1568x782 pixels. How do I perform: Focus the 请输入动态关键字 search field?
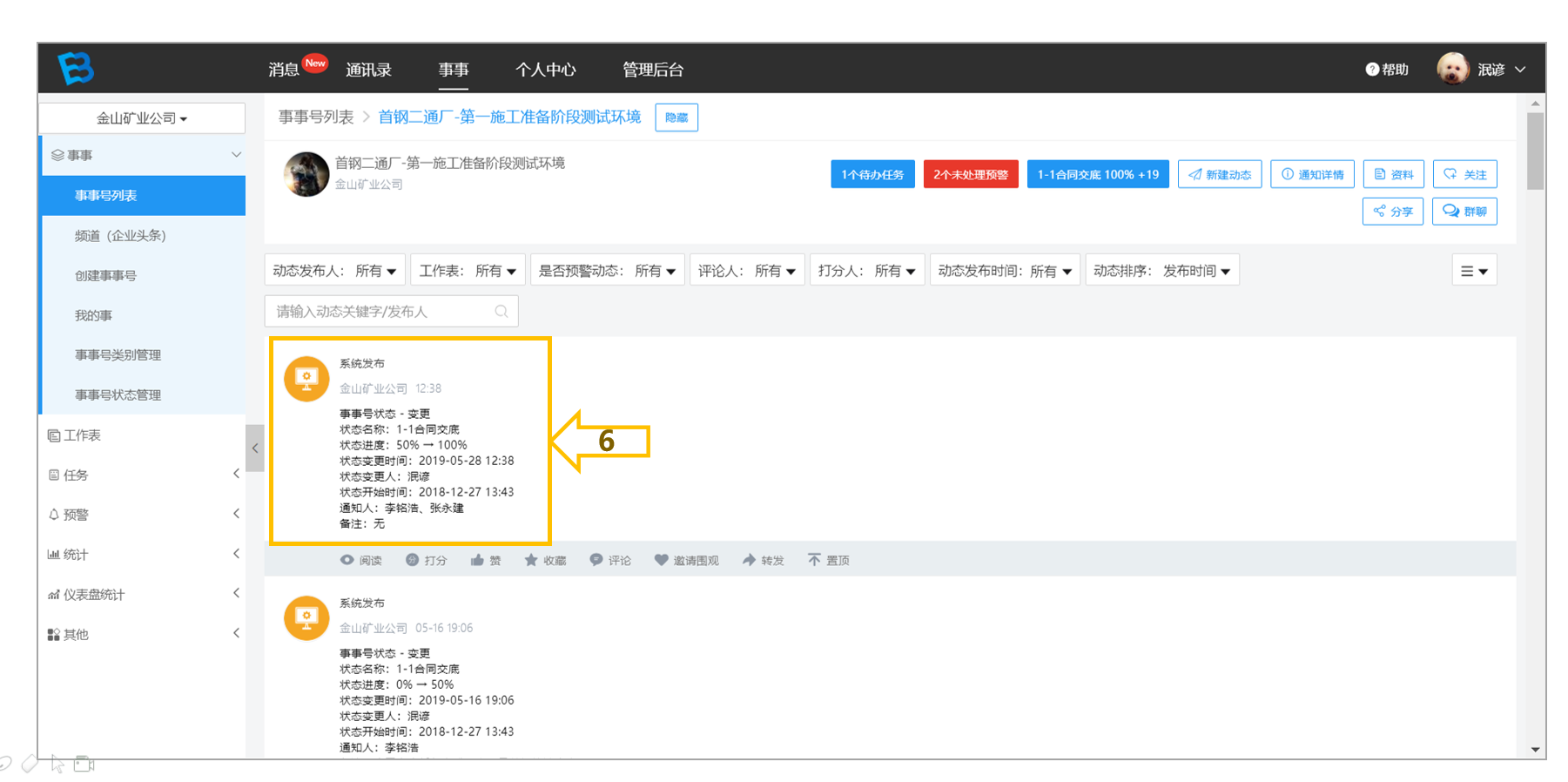383,311
